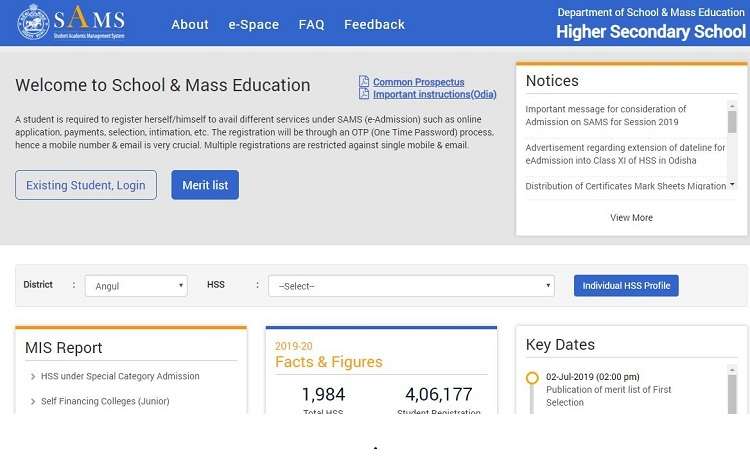The height and width of the screenshot is (459, 750).
Task: Click the Notices panel scrollbar thumb
Action: tap(732, 121)
